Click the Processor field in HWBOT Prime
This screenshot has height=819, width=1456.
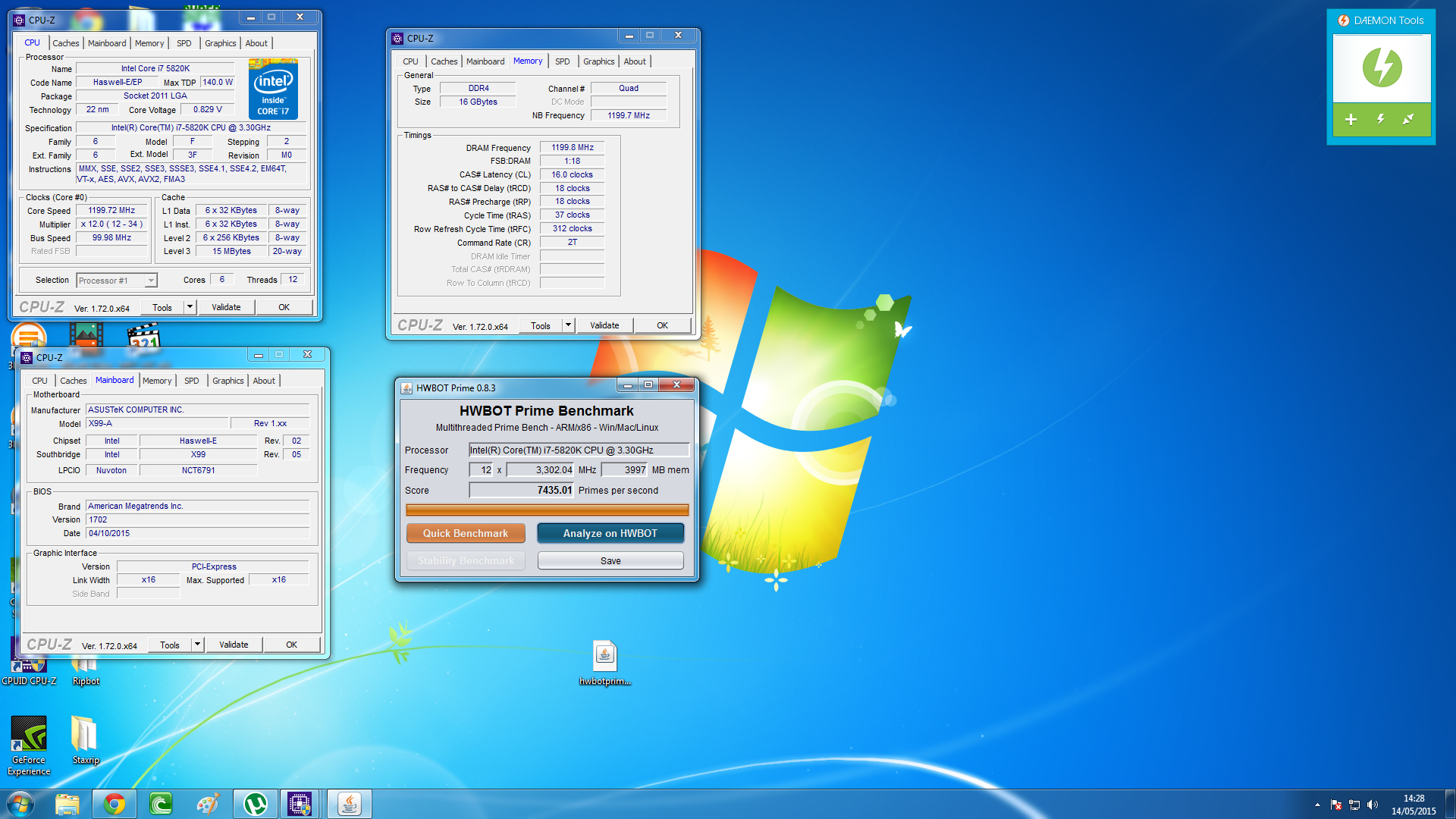click(579, 450)
